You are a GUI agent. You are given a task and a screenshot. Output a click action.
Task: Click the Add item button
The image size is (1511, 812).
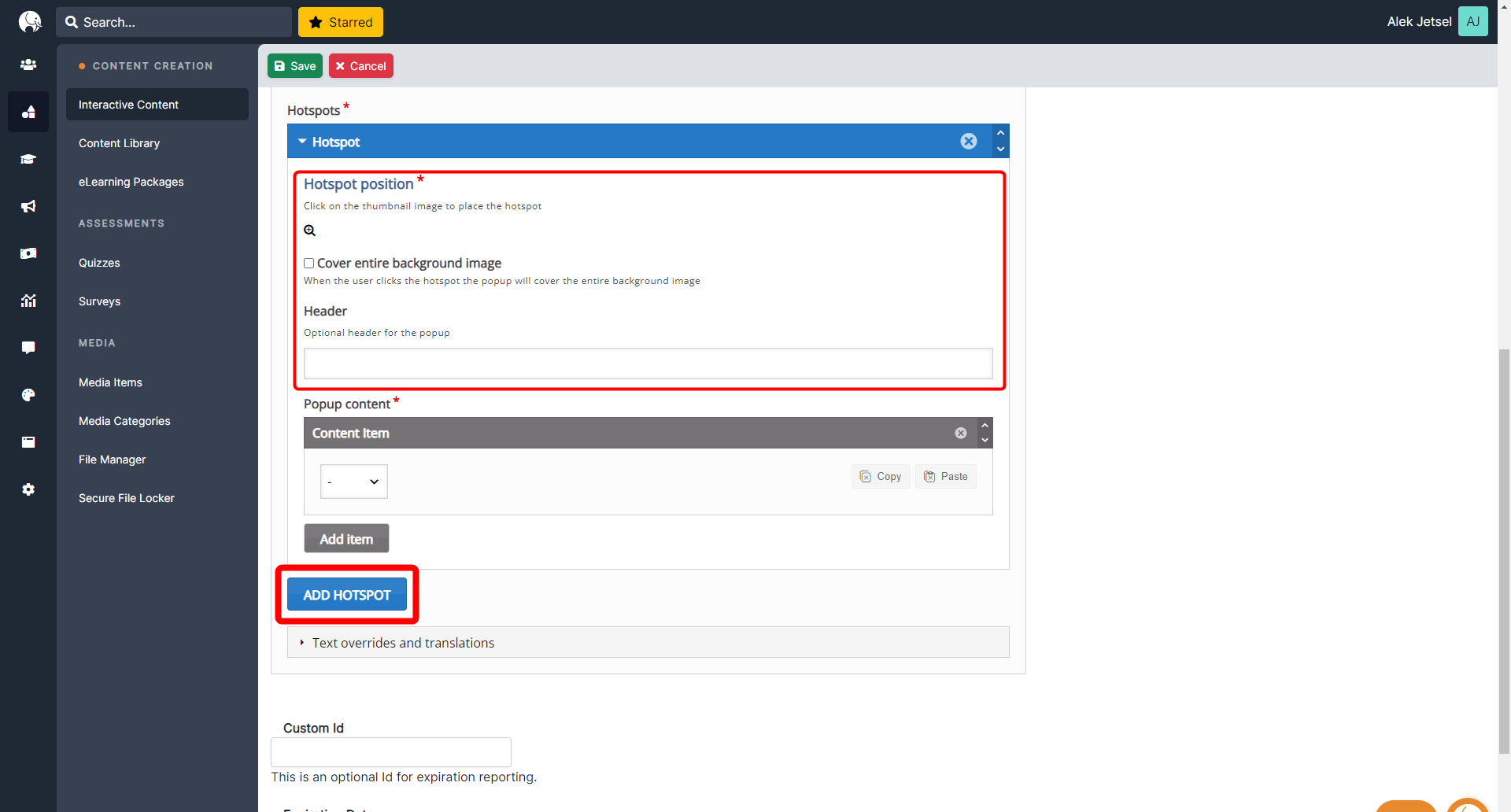(x=346, y=539)
